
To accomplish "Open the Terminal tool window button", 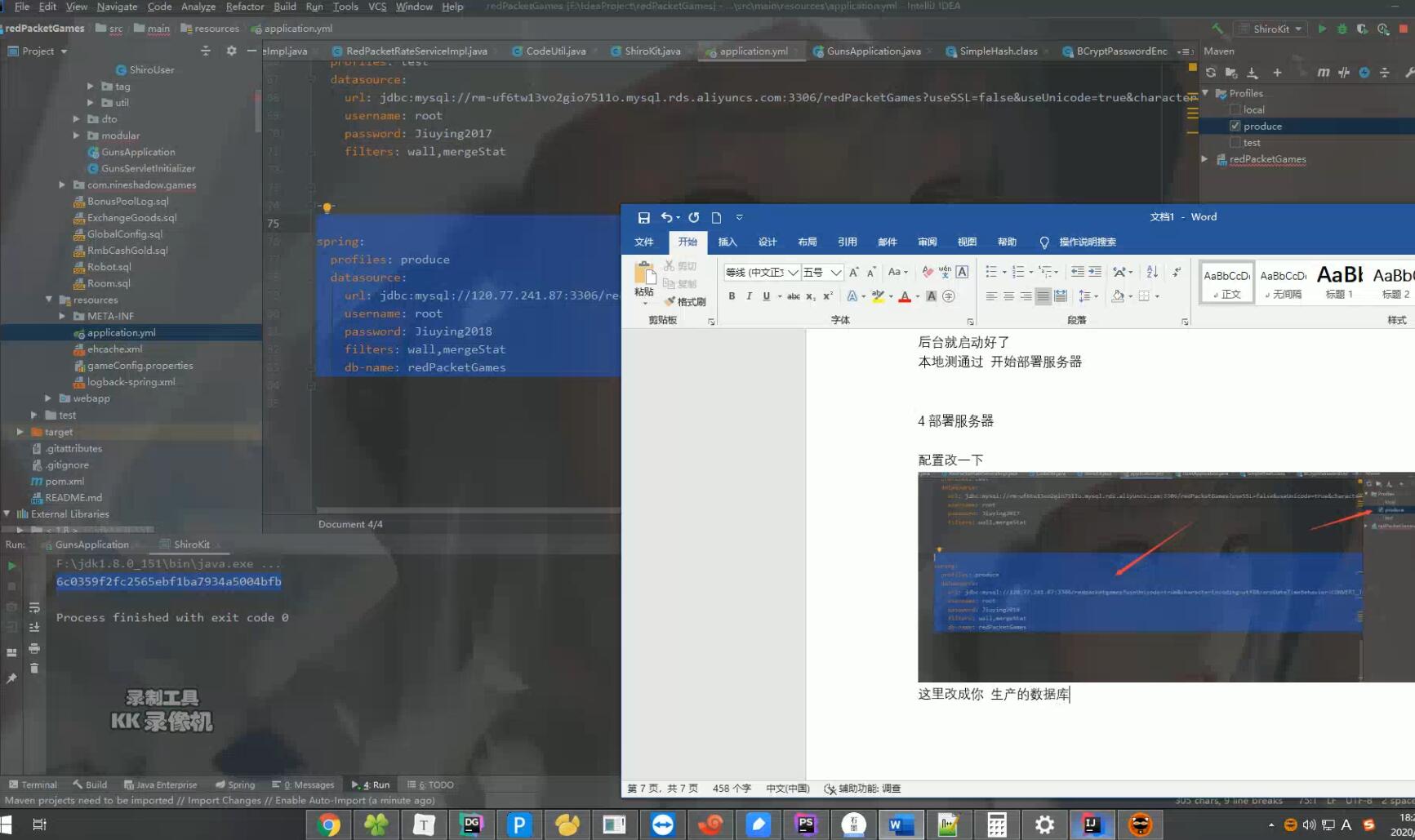I will [x=33, y=784].
